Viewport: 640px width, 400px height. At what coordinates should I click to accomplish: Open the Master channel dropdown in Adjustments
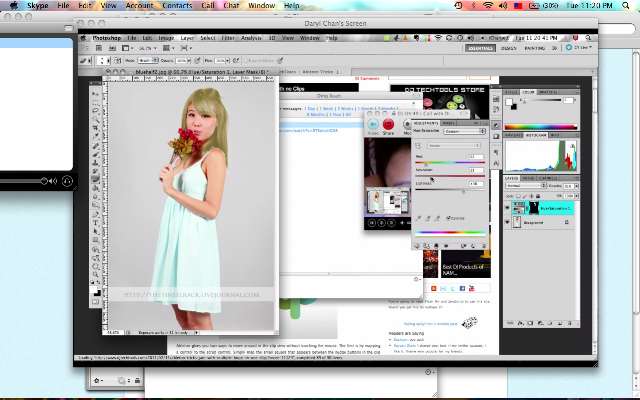click(453, 146)
